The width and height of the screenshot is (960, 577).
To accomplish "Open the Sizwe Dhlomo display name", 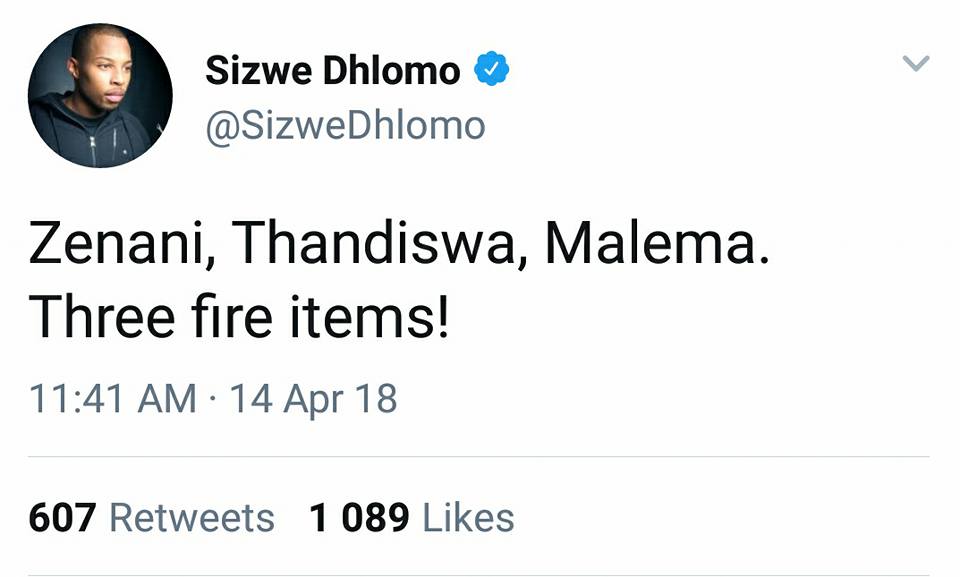I will click(332, 70).
